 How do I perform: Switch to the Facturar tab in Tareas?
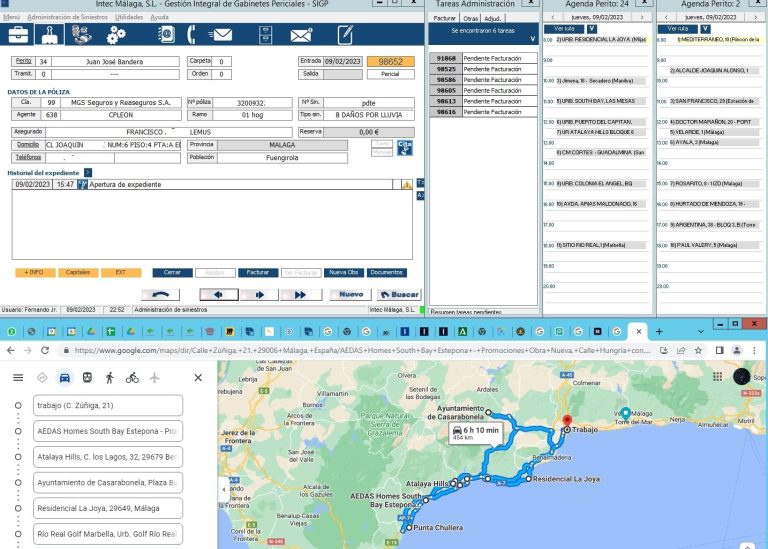[444, 18]
